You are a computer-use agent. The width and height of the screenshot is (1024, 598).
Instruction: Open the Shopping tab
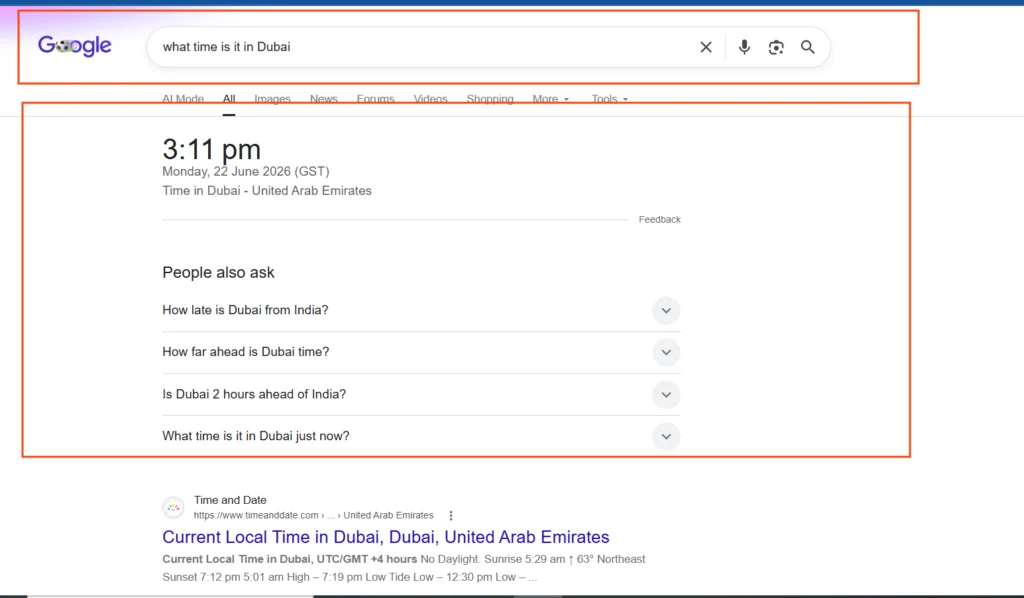490,99
